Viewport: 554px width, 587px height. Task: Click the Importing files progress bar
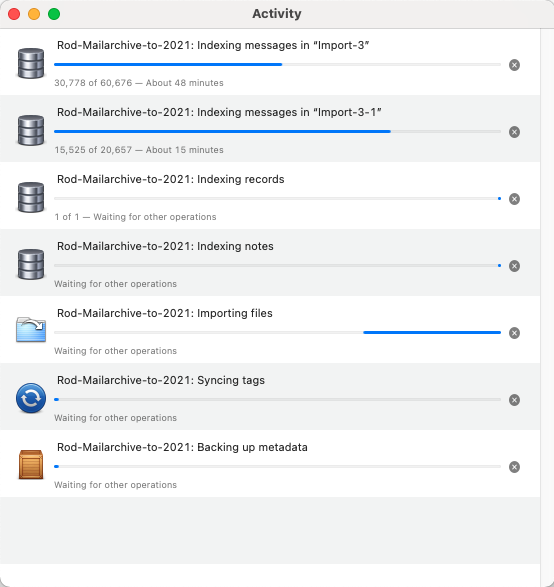[277, 332]
